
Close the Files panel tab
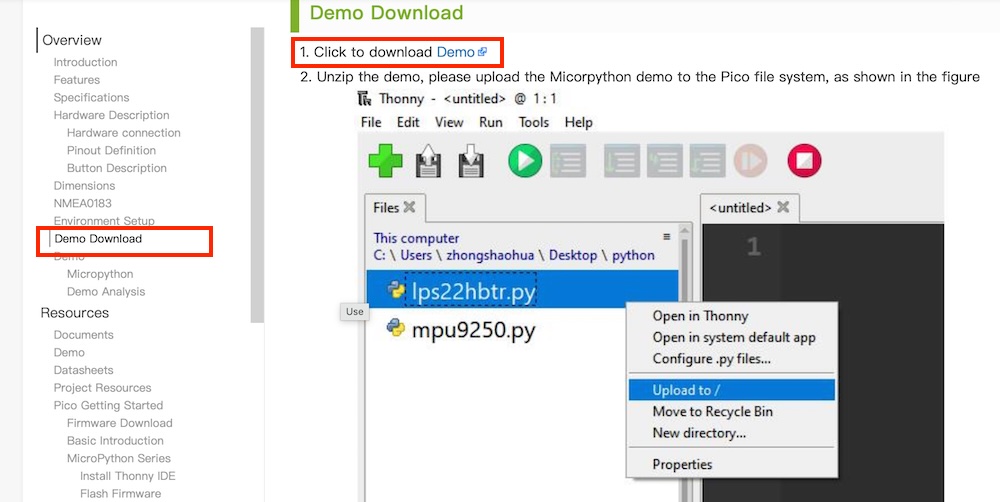click(409, 208)
